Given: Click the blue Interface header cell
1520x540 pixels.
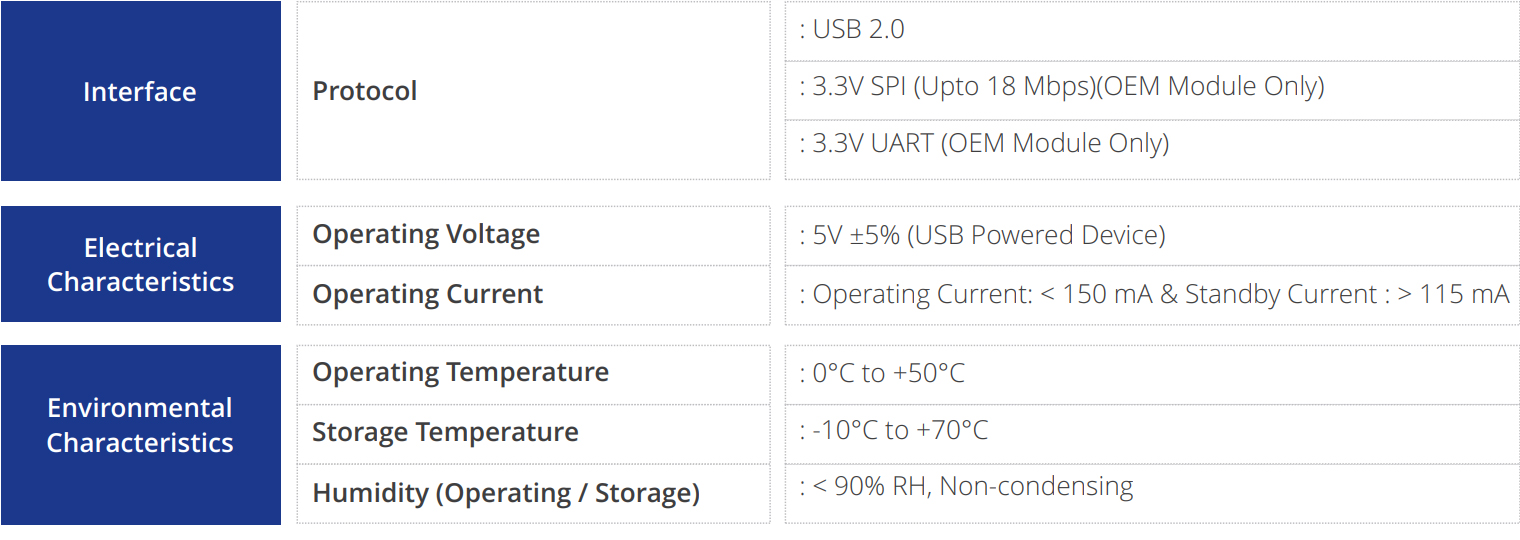Looking at the screenshot, I should (x=140, y=92).
